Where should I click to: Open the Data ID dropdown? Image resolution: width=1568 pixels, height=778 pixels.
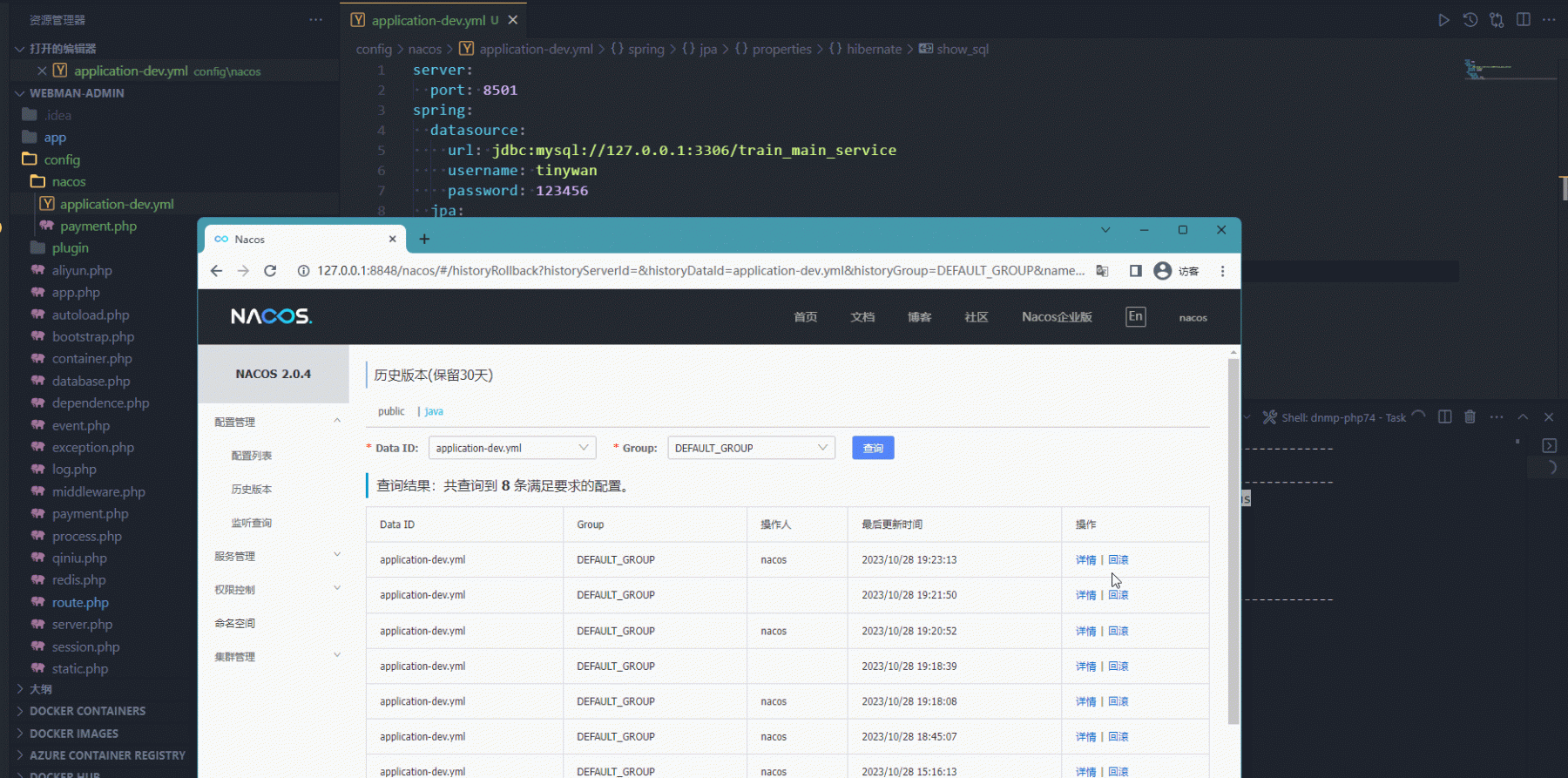point(512,448)
